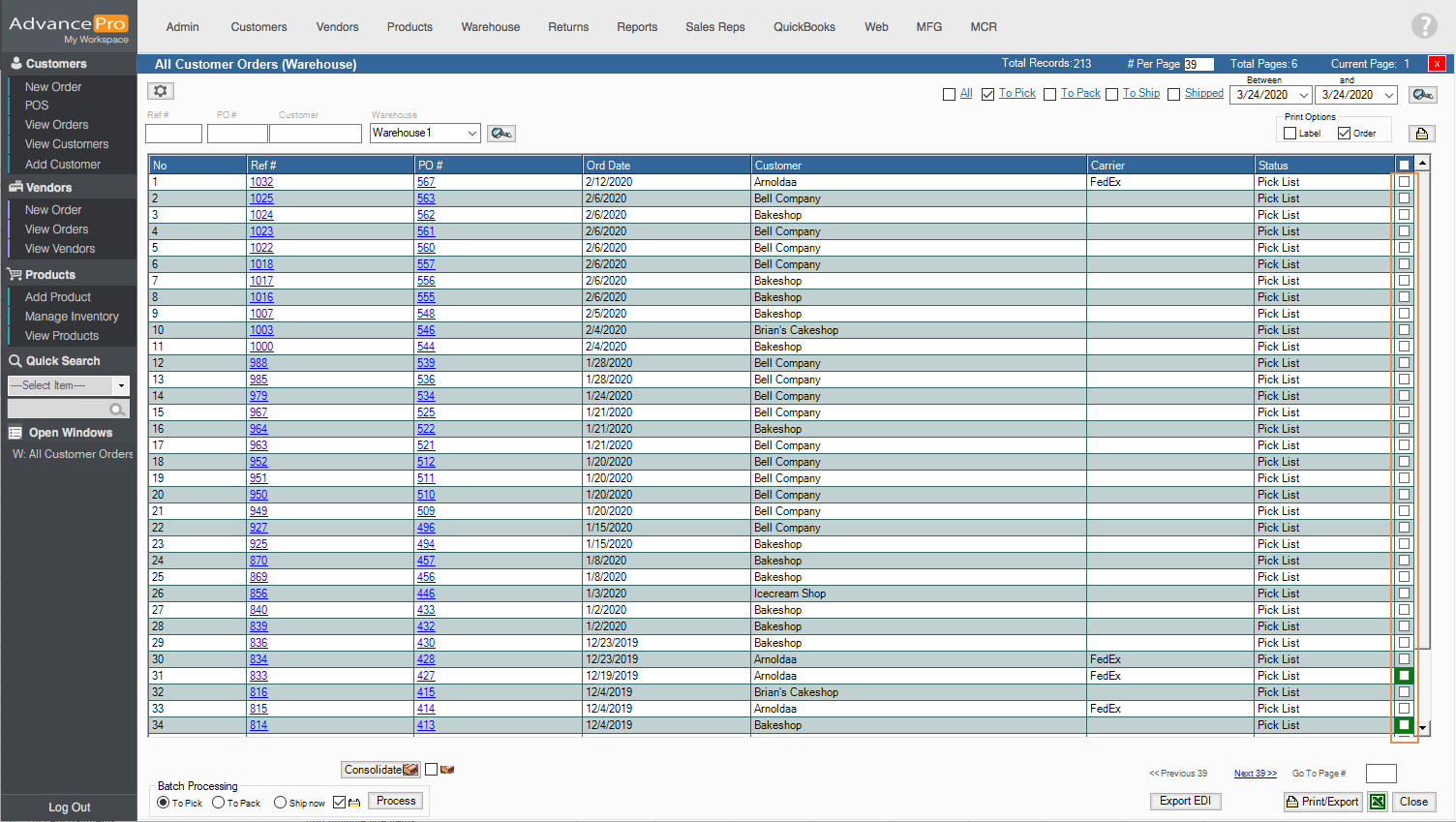Viewport: 1456px width, 822px height.
Task: Click the Go To Page number field
Action: tap(1380, 774)
